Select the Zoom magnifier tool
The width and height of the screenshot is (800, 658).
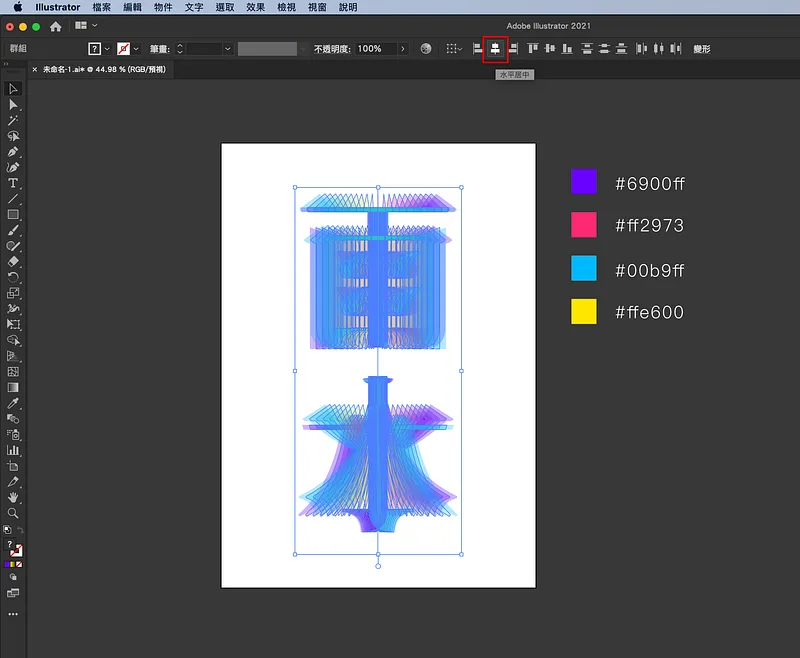[13, 513]
